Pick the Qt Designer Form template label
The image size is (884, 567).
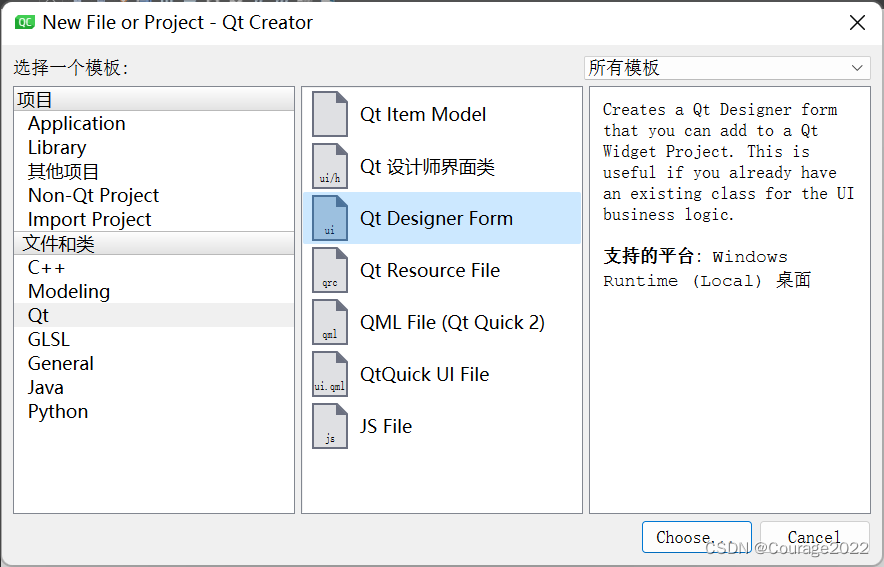point(436,218)
